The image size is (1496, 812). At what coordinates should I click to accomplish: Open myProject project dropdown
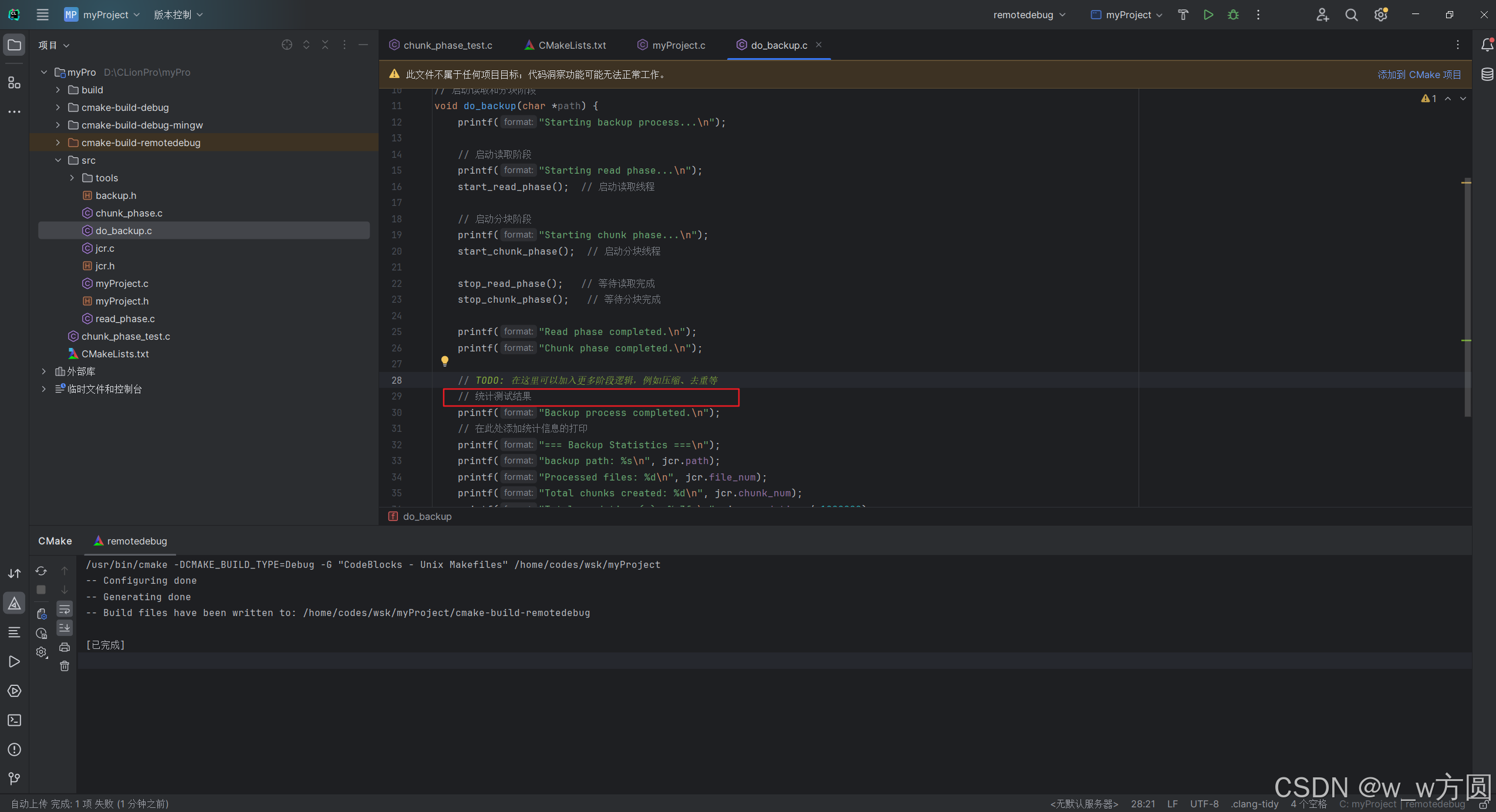pyautogui.click(x=103, y=15)
